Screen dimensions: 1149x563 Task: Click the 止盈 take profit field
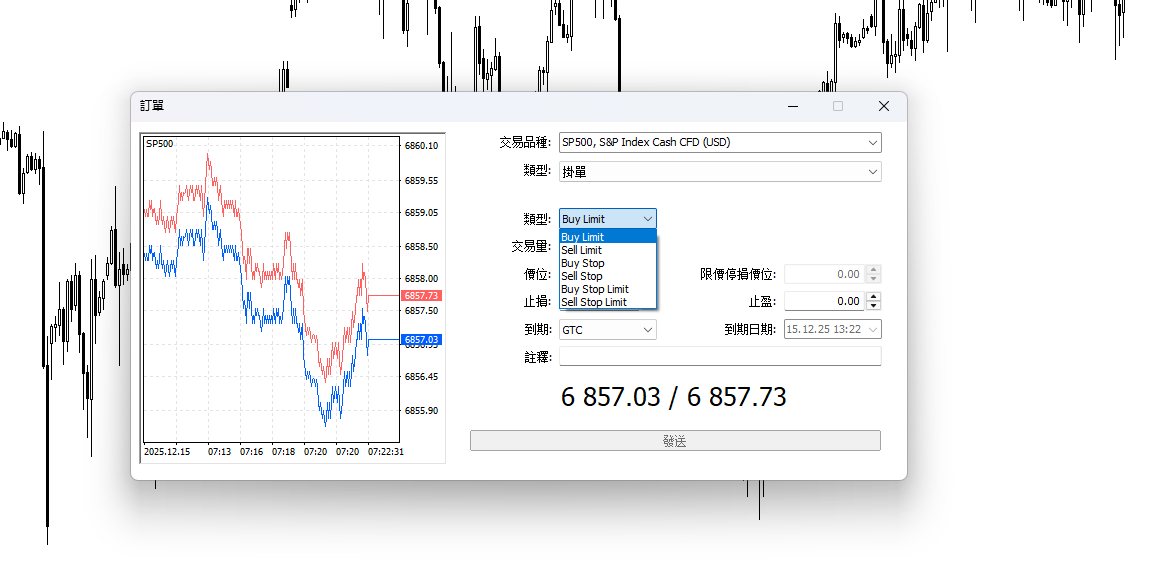pos(823,301)
